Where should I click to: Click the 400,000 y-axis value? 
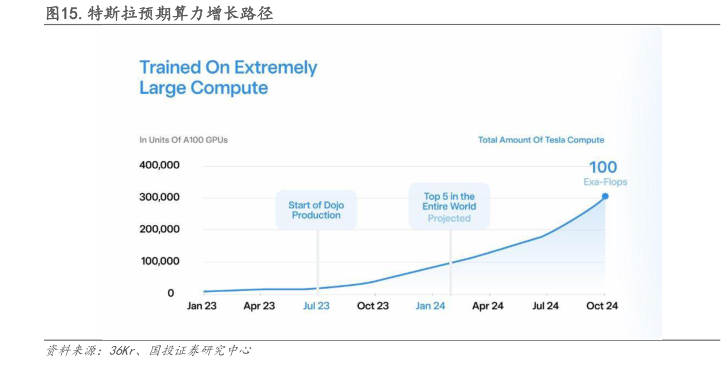click(159, 165)
